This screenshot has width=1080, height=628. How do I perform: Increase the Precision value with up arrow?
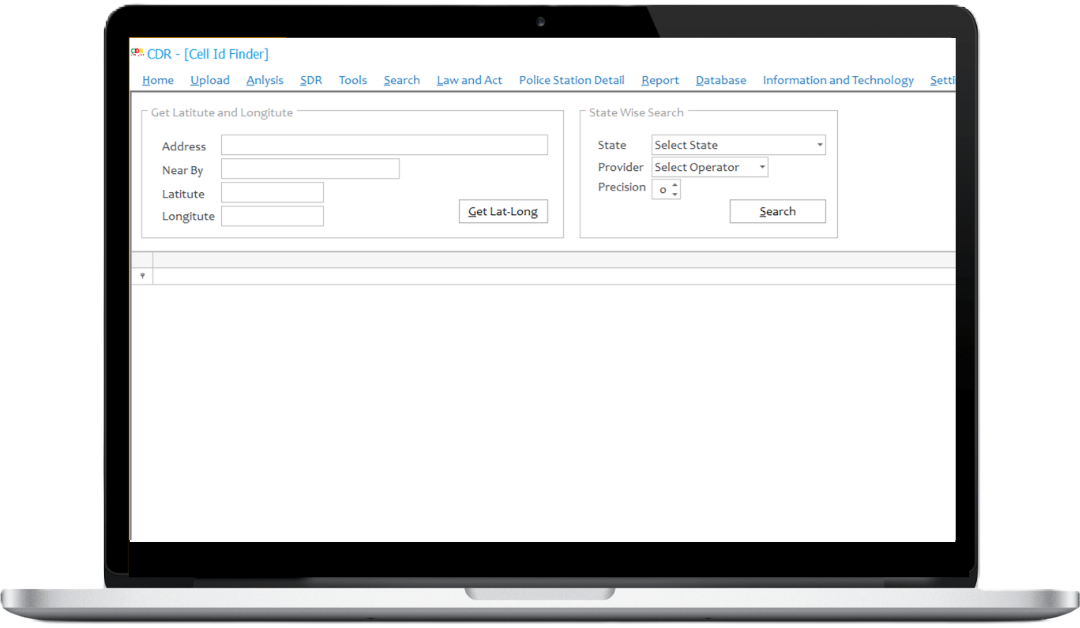[675, 184]
